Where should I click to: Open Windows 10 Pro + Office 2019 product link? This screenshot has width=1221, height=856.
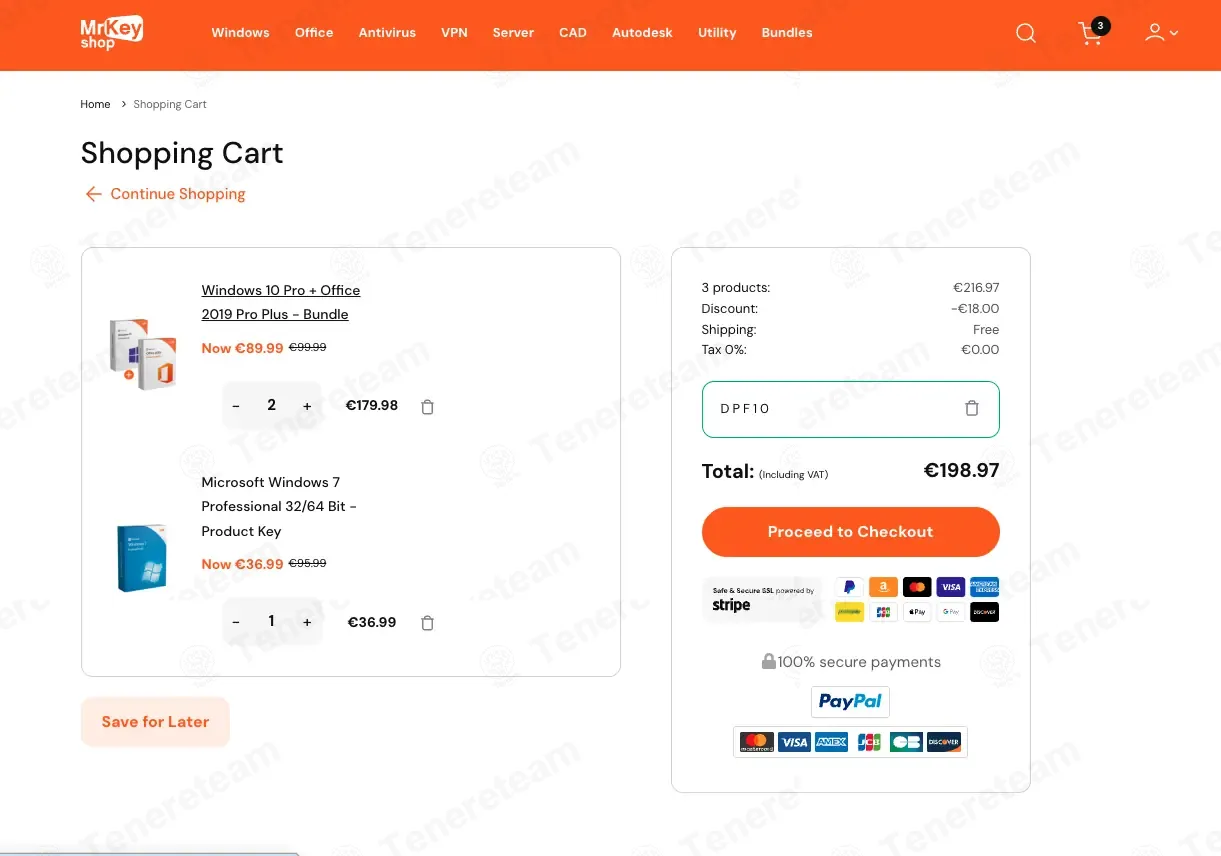281,302
